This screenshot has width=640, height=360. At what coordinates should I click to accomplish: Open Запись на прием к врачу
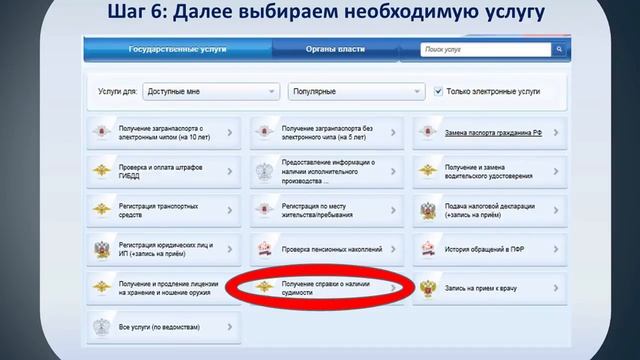coord(490,288)
